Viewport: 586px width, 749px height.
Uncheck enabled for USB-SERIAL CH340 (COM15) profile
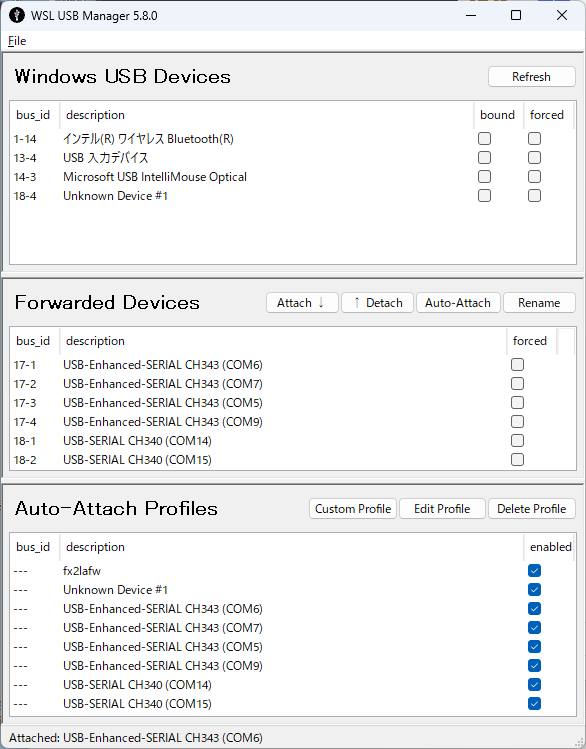pos(534,704)
